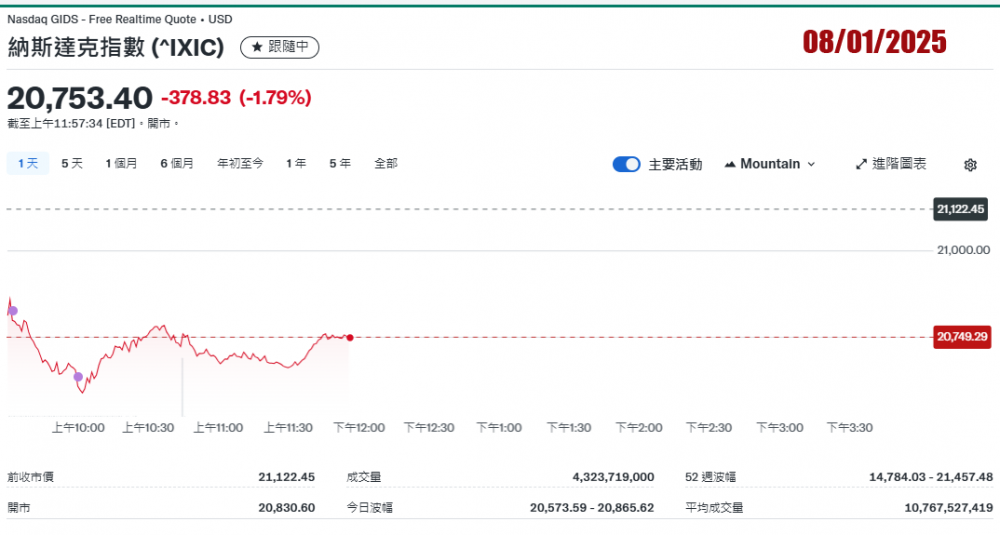
Task: Select the 1天 time range tab
Action: (x=28, y=163)
